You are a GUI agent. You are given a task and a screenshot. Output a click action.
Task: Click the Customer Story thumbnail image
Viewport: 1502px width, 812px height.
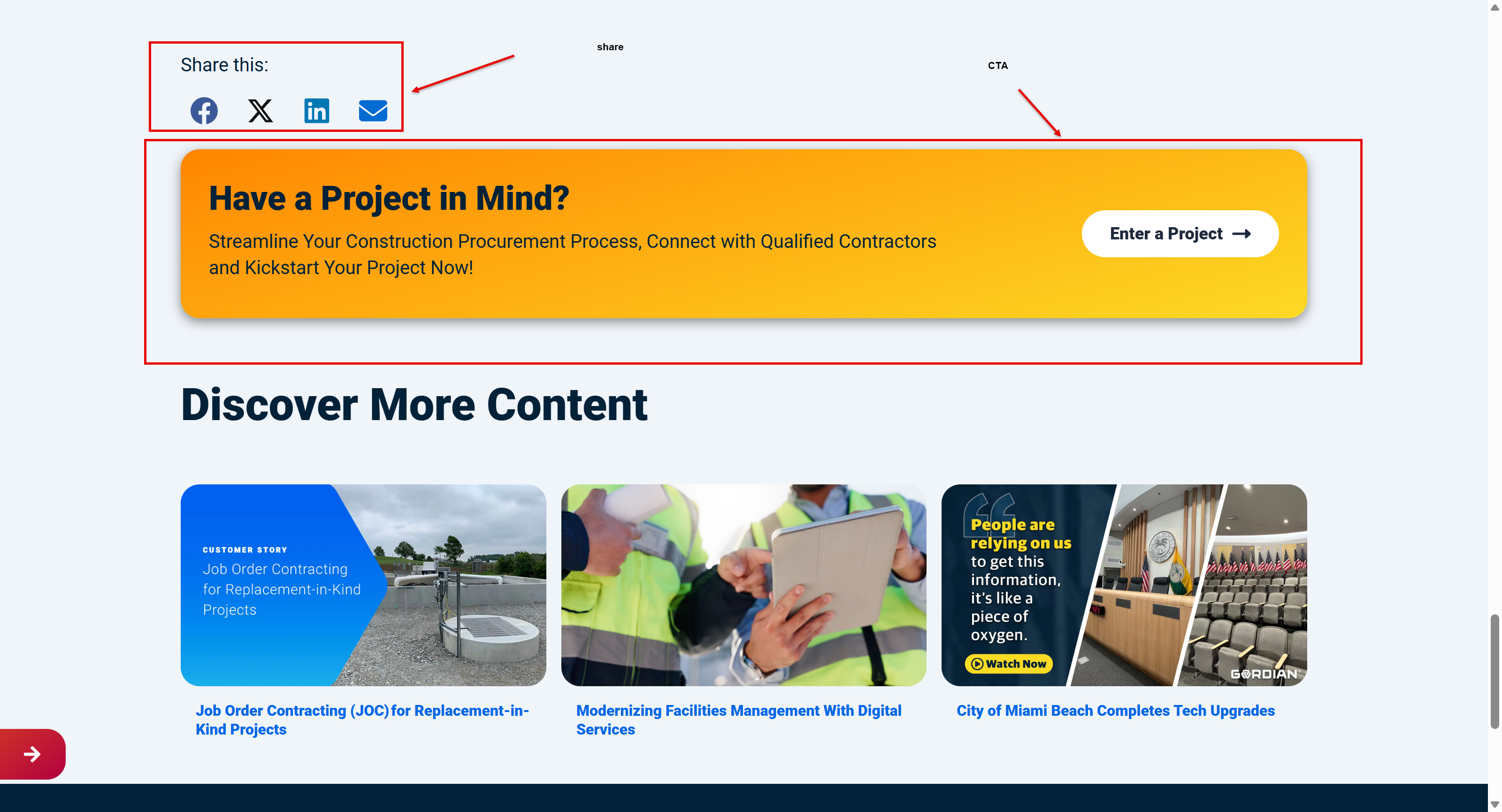click(363, 585)
